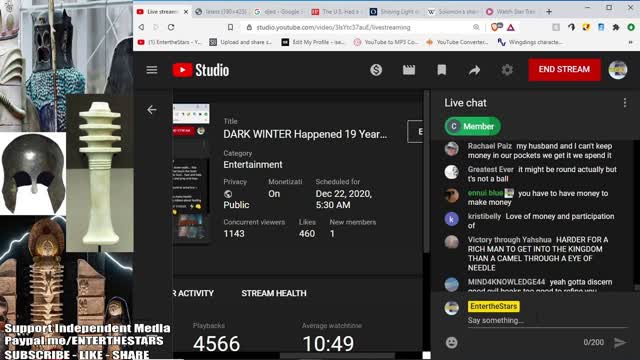This screenshot has height=360, width=640.
Task: Click the concurrent viewers count 1143
Action: pyautogui.click(x=234, y=233)
